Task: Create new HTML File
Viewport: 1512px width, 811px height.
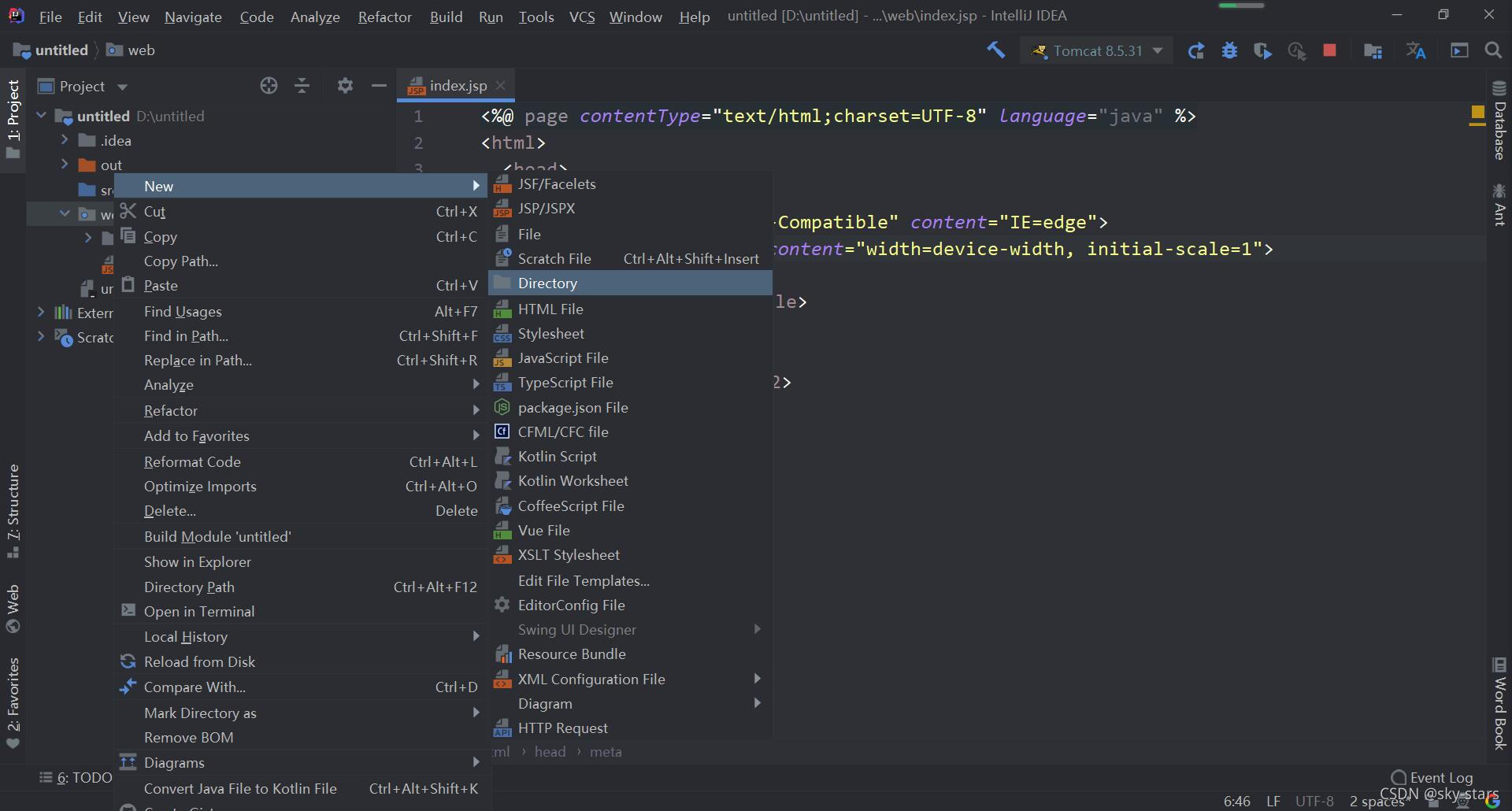Action: coord(630,309)
